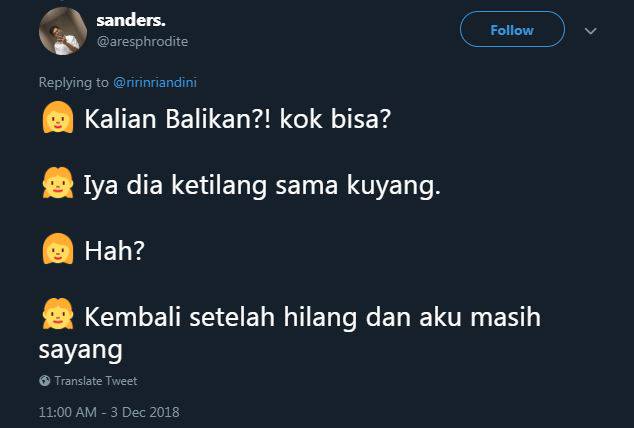The width and height of the screenshot is (634, 428).
Task: Click the Translate Tweet link
Action: click(96, 381)
